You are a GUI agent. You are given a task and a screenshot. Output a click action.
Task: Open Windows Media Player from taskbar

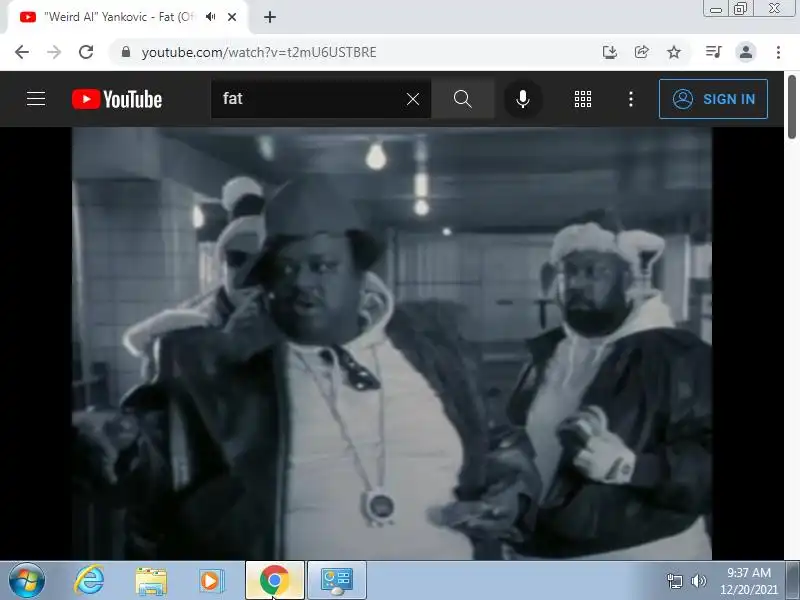210,581
